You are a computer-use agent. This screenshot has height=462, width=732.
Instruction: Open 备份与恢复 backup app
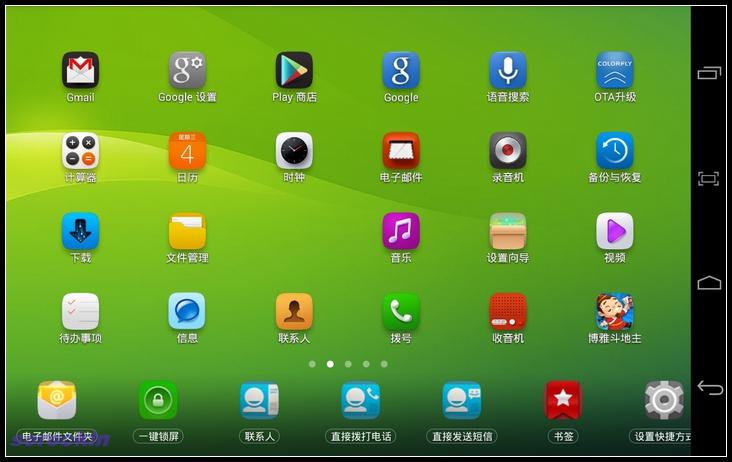pyautogui.click(x=615, y=151)
